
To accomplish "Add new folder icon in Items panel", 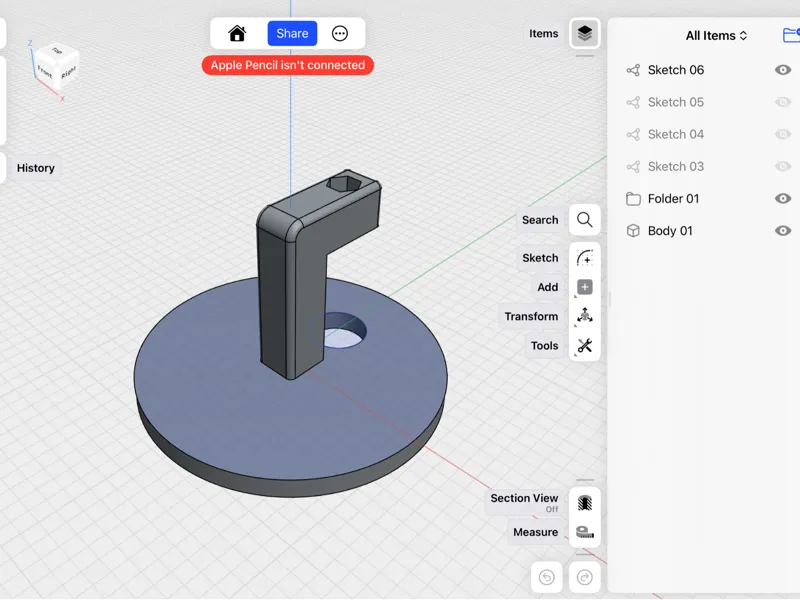I will (x=791, y=35).
